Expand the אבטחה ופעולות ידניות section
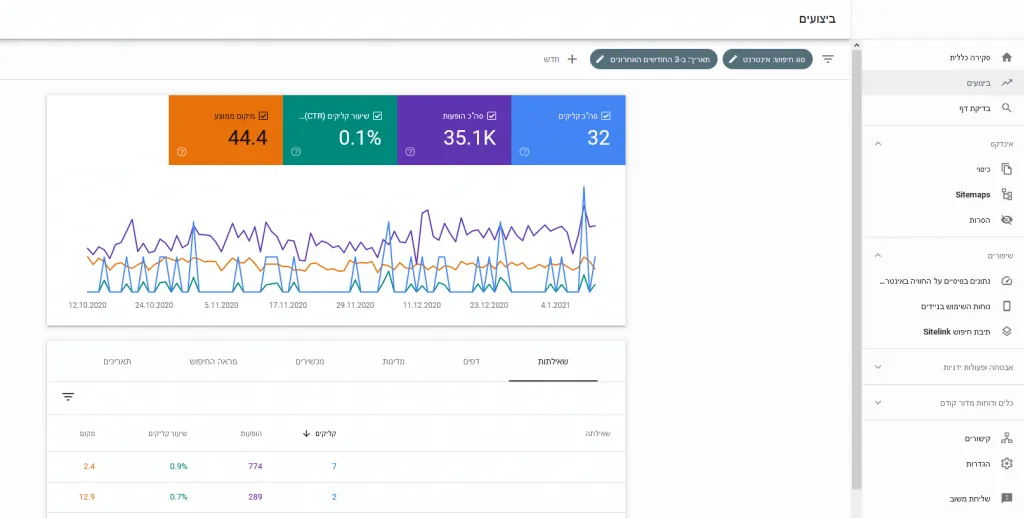 coord(878,367)
